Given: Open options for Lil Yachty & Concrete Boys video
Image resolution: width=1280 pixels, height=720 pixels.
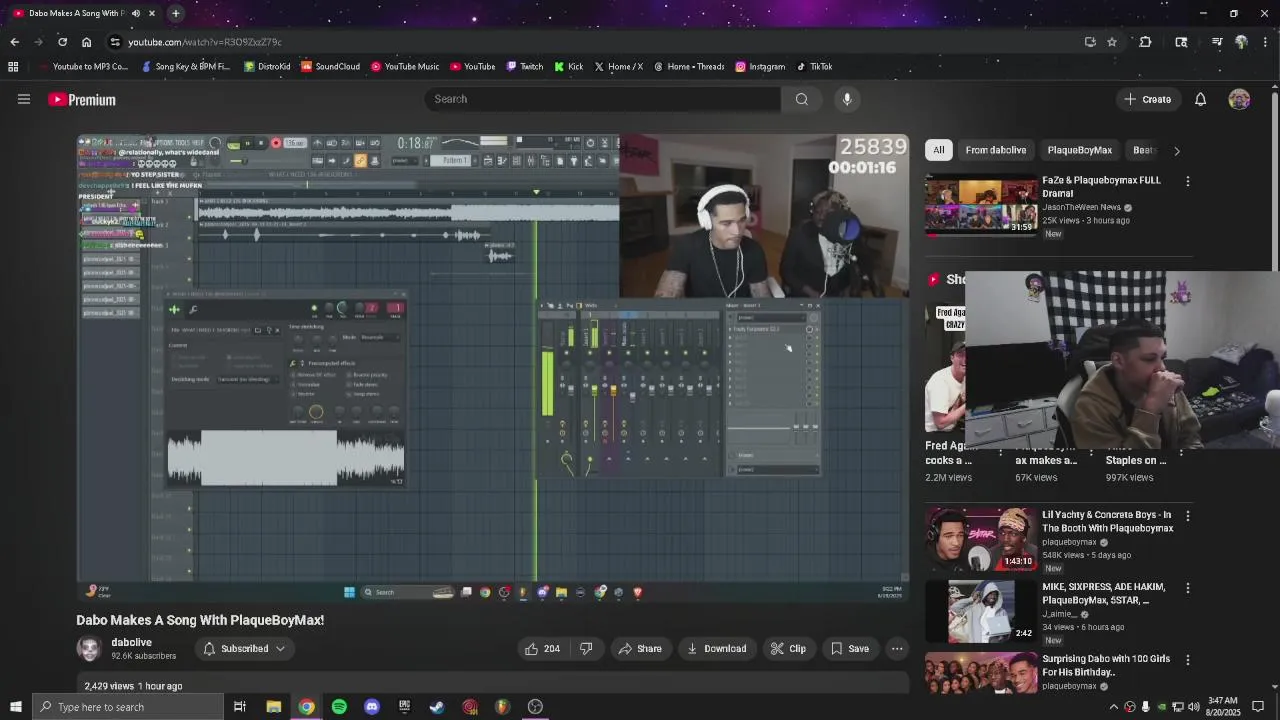Looking at the screenshot, I should click(1187, 516).
